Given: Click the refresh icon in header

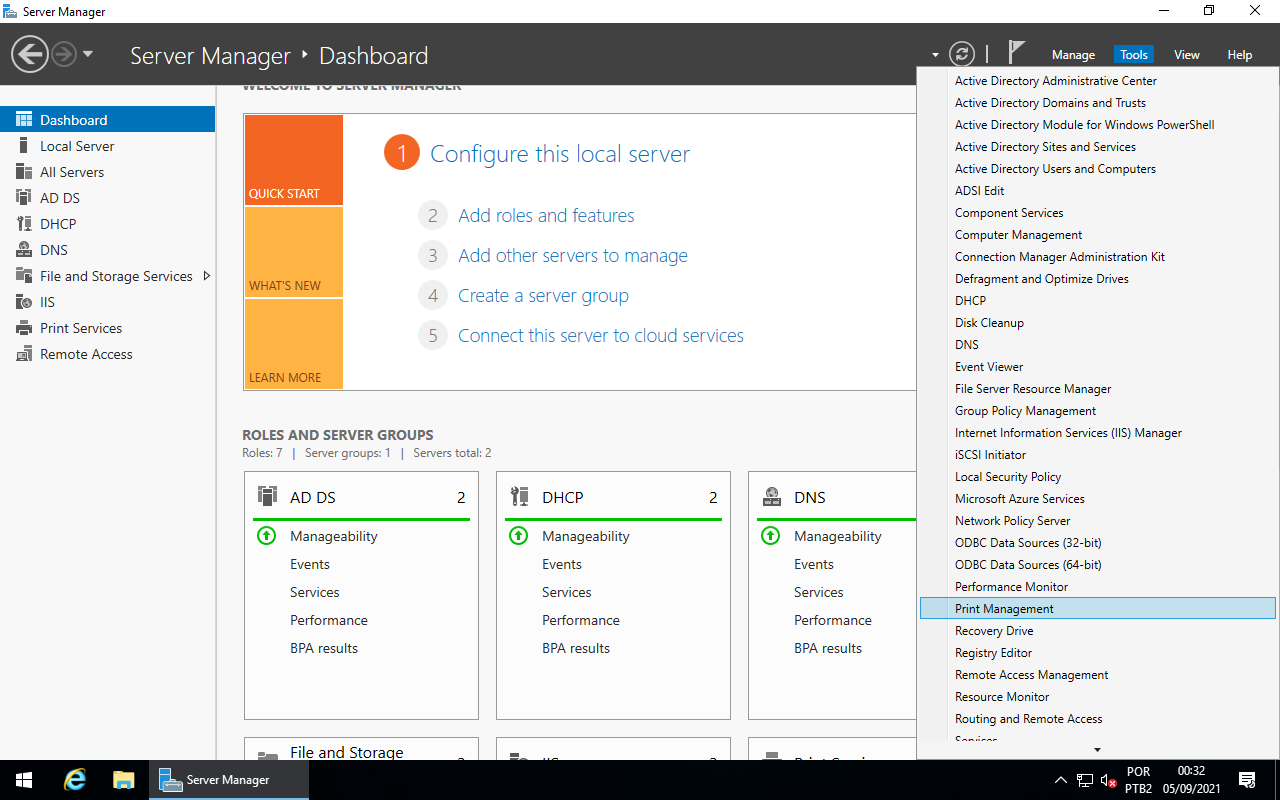Looking at the screenshot, I should click(961, 54).
